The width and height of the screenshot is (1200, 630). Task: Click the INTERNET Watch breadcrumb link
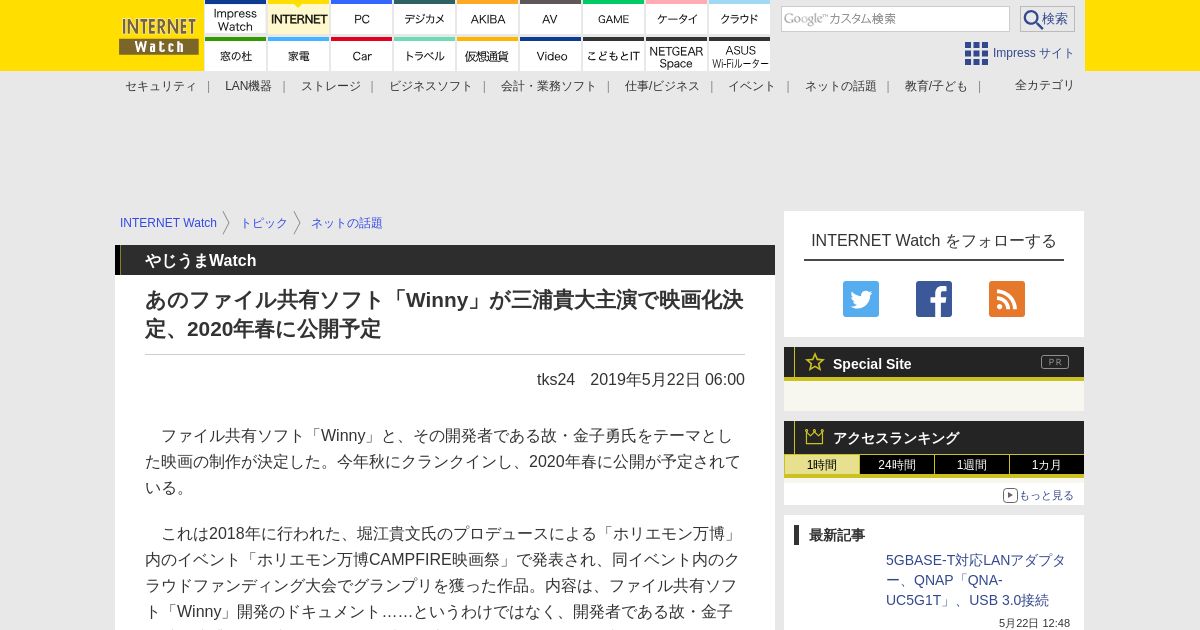click(168, 223)
